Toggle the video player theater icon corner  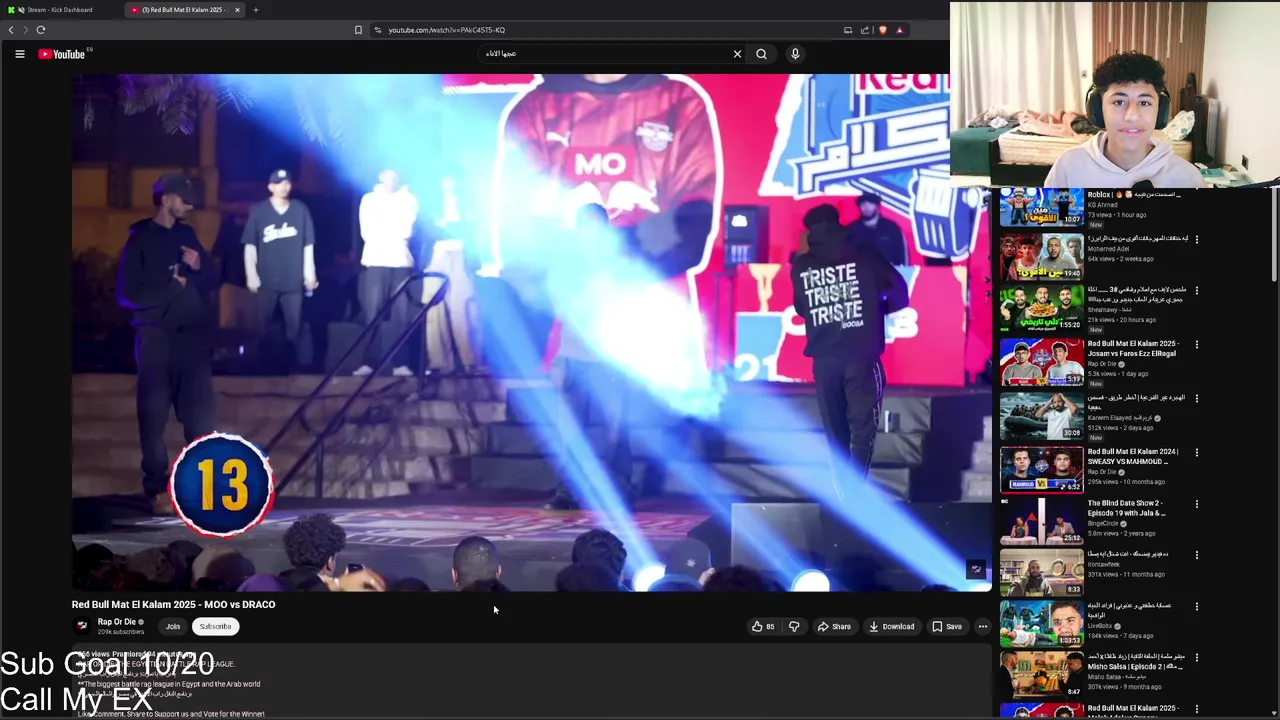(x=976, y=570)
